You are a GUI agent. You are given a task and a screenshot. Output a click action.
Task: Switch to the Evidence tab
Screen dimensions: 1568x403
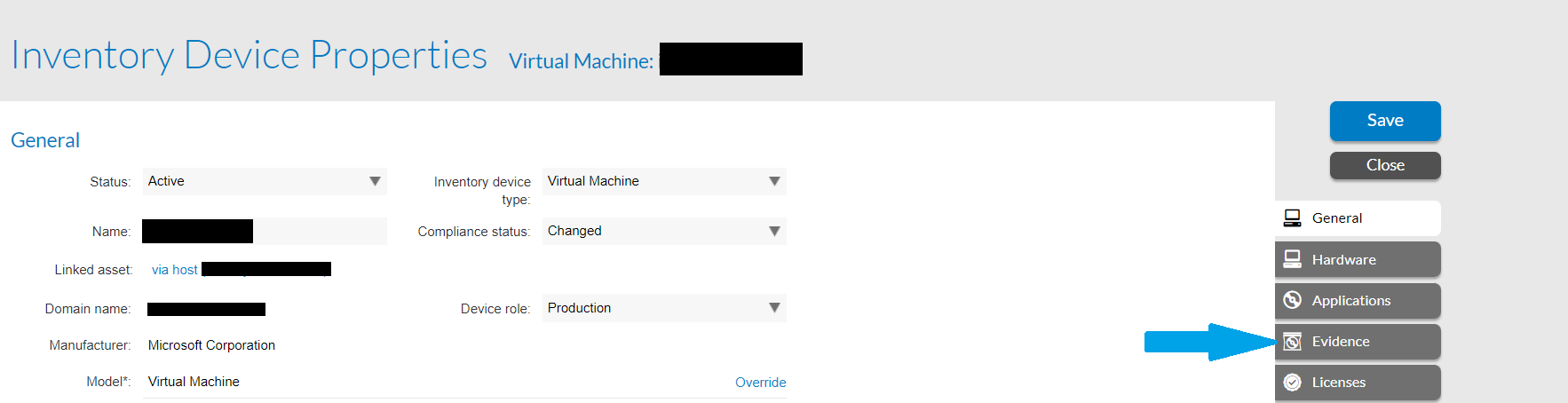coord(1358,342)
